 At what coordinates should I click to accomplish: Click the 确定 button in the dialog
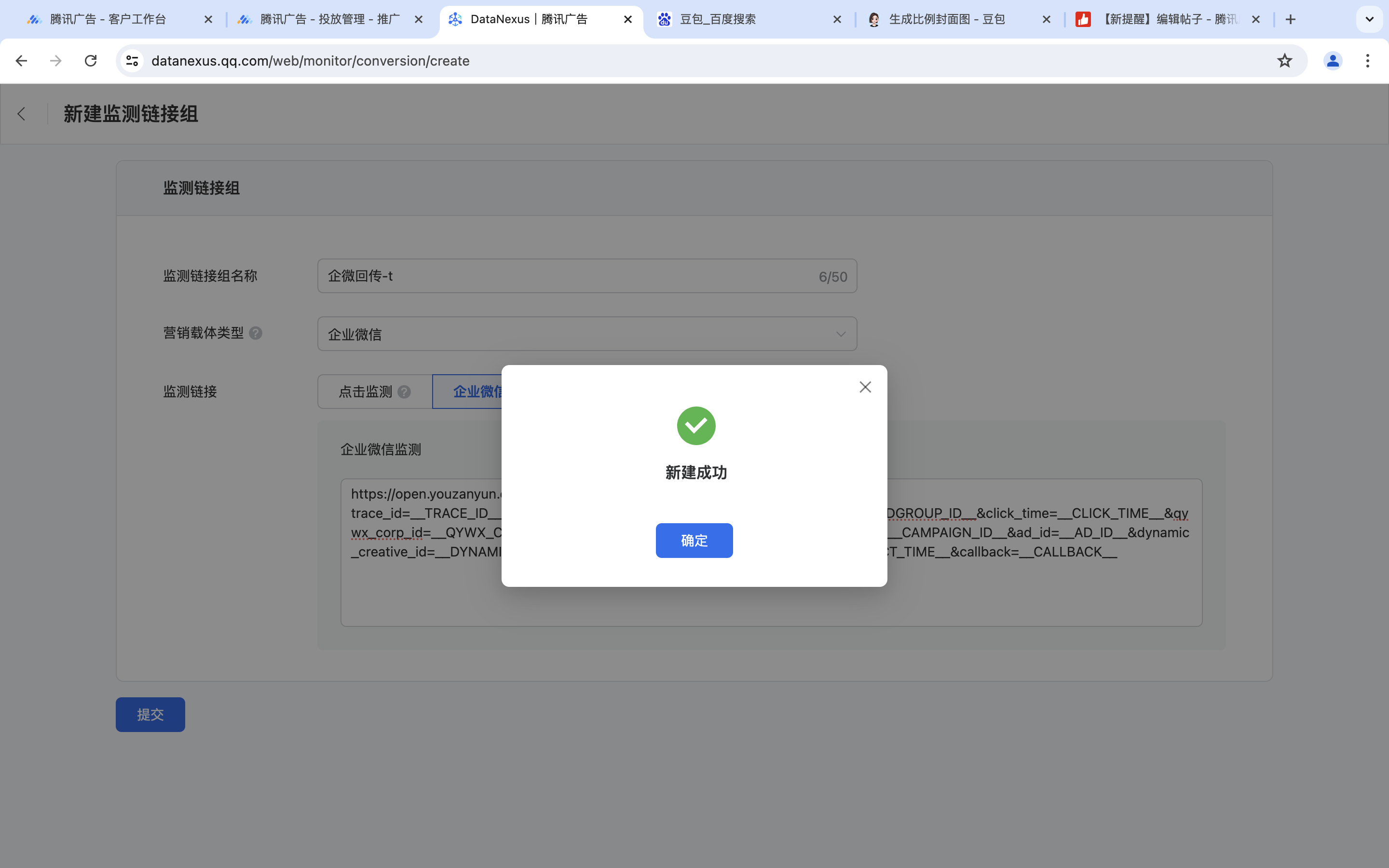point(694,540)
